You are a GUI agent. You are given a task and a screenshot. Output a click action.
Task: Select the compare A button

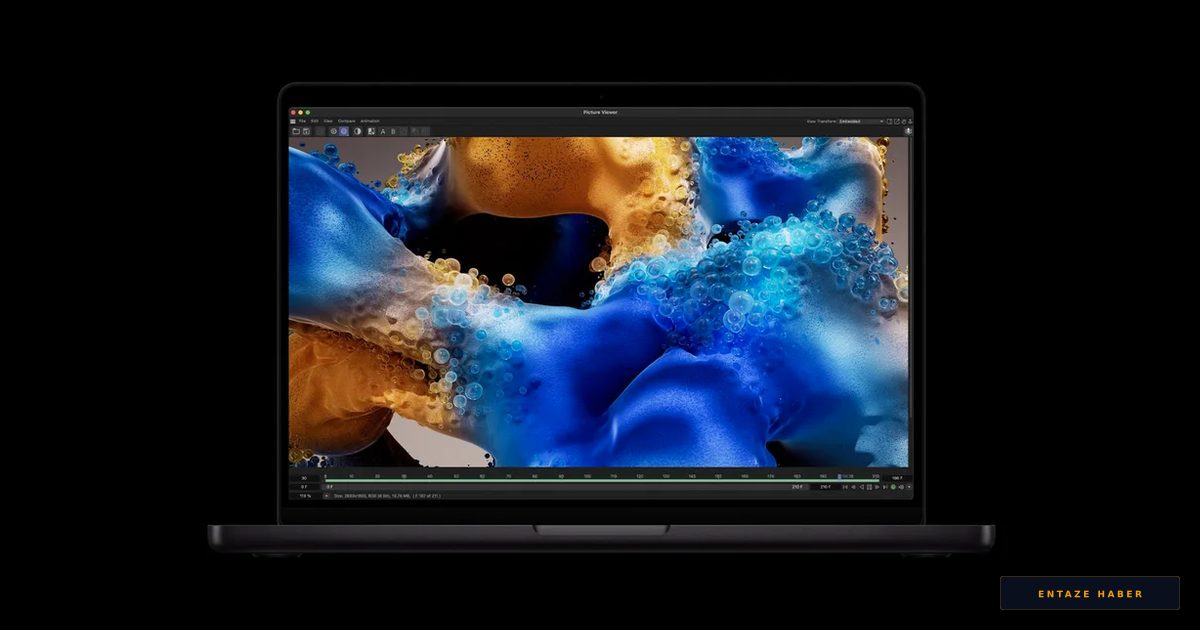click(x=383, y=131)
